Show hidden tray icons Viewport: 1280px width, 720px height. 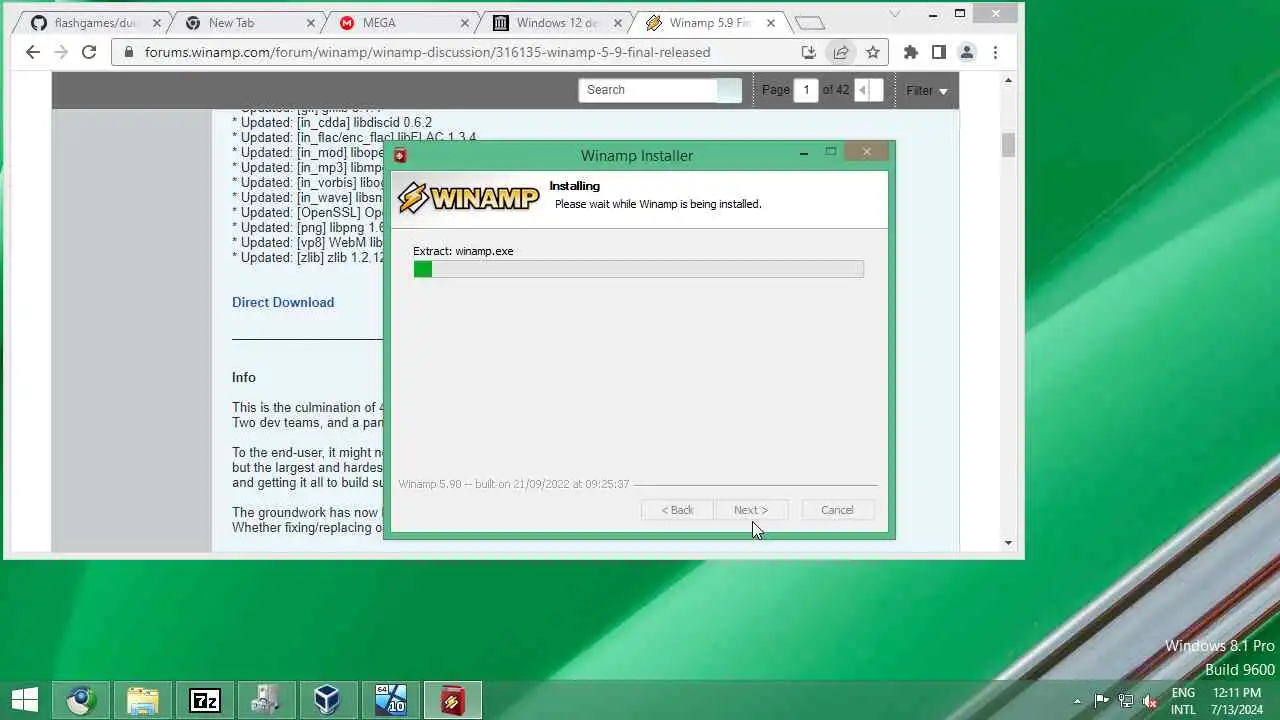pos(1077,701)
